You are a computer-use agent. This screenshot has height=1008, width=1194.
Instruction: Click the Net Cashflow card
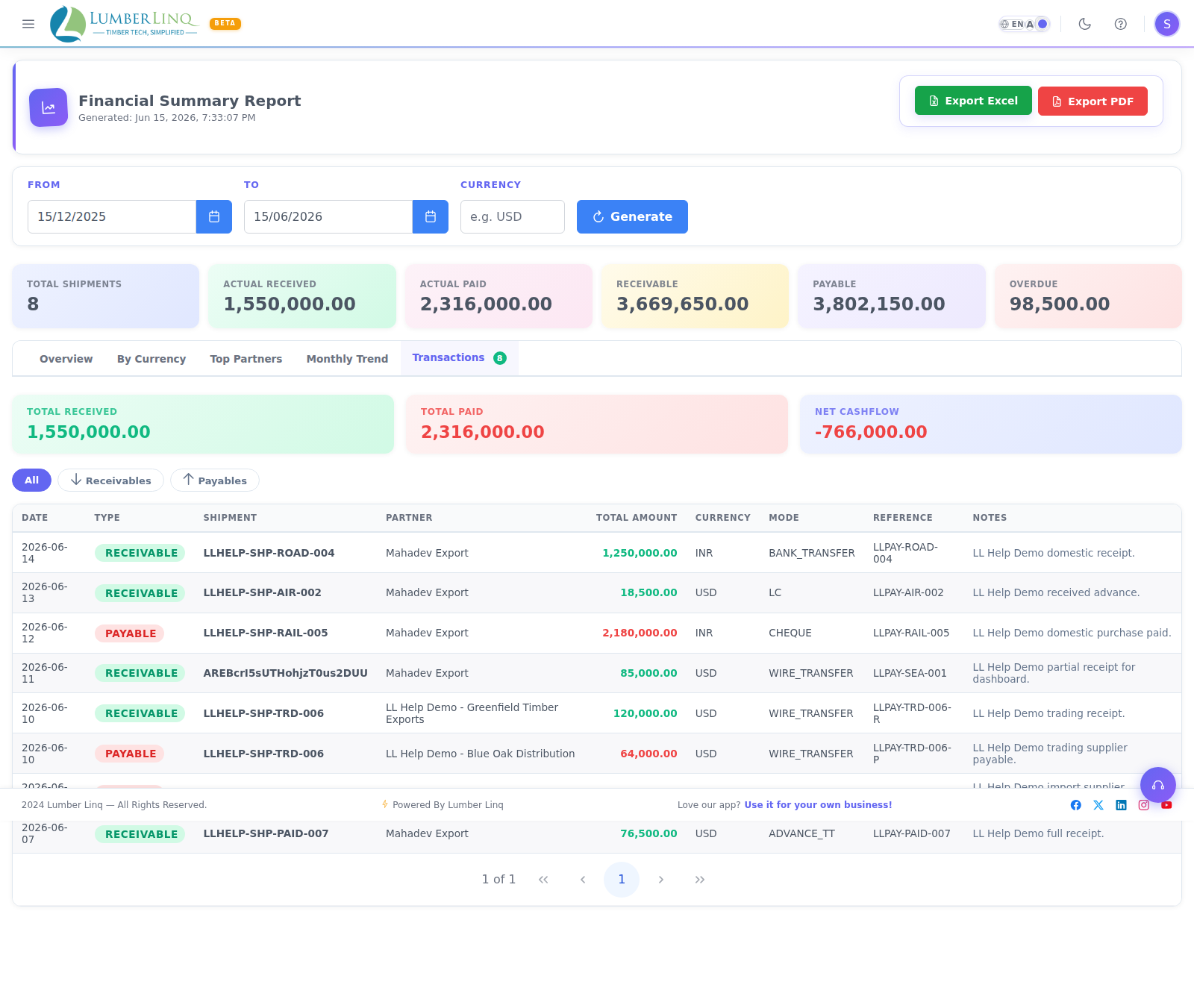[x=991, y=424]
